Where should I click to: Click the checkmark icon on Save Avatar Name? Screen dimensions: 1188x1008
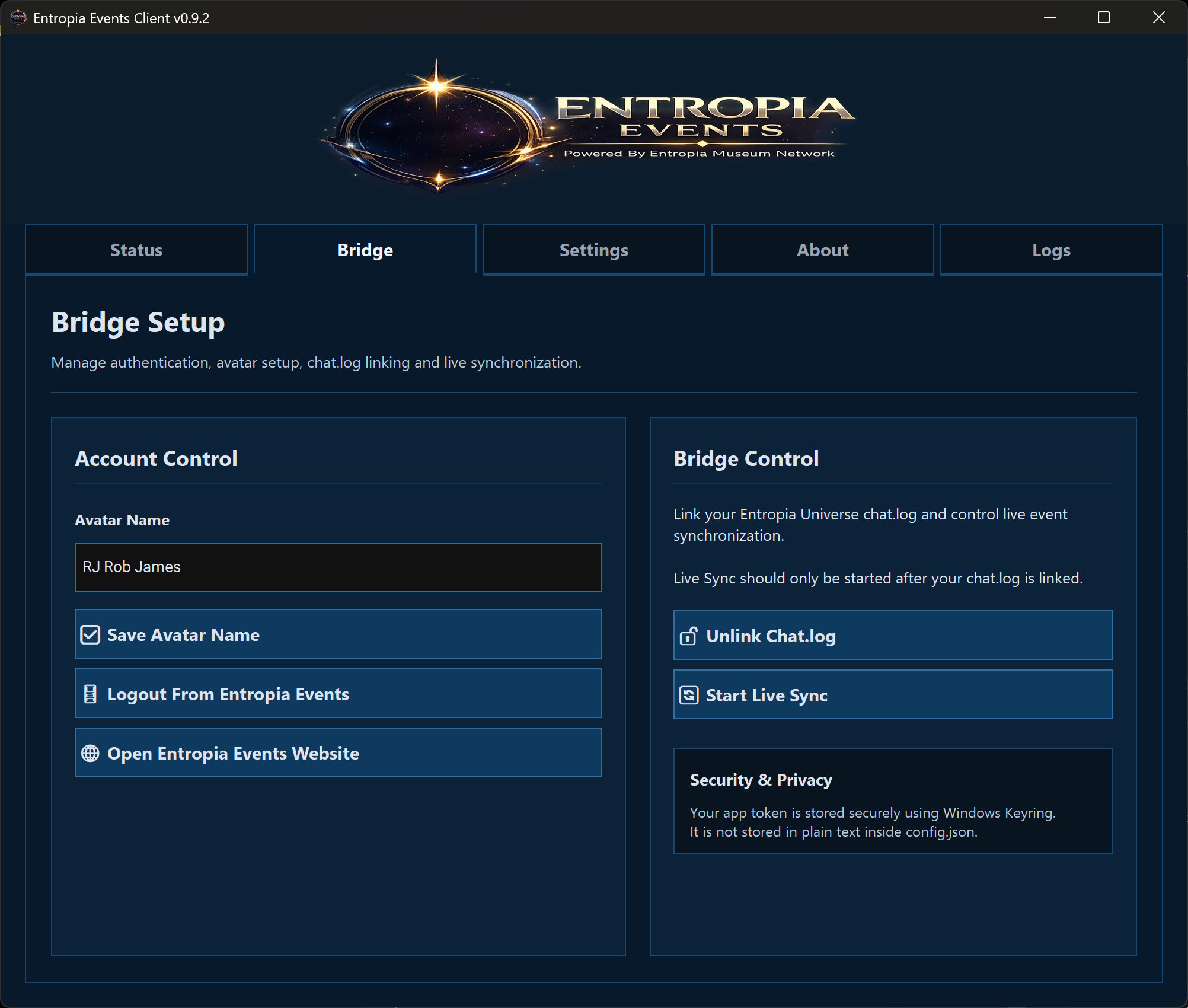click(x=90, y=635)
